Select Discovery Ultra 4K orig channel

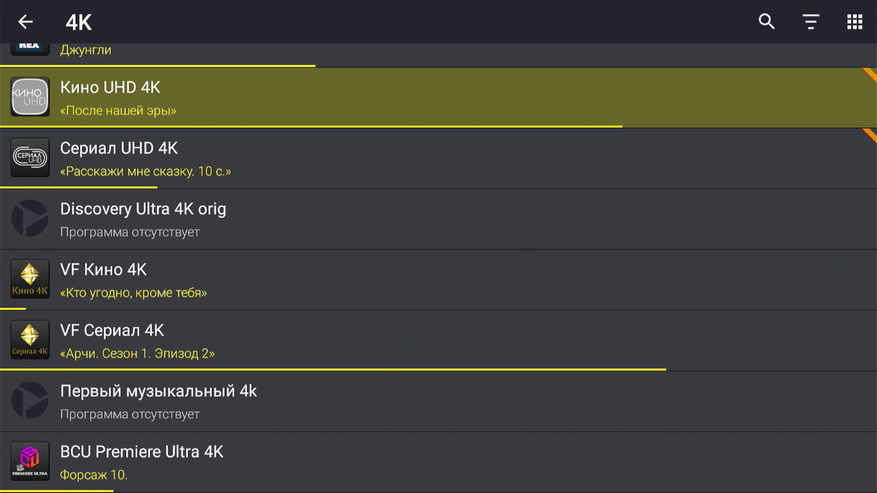click(x=143, y=209)
